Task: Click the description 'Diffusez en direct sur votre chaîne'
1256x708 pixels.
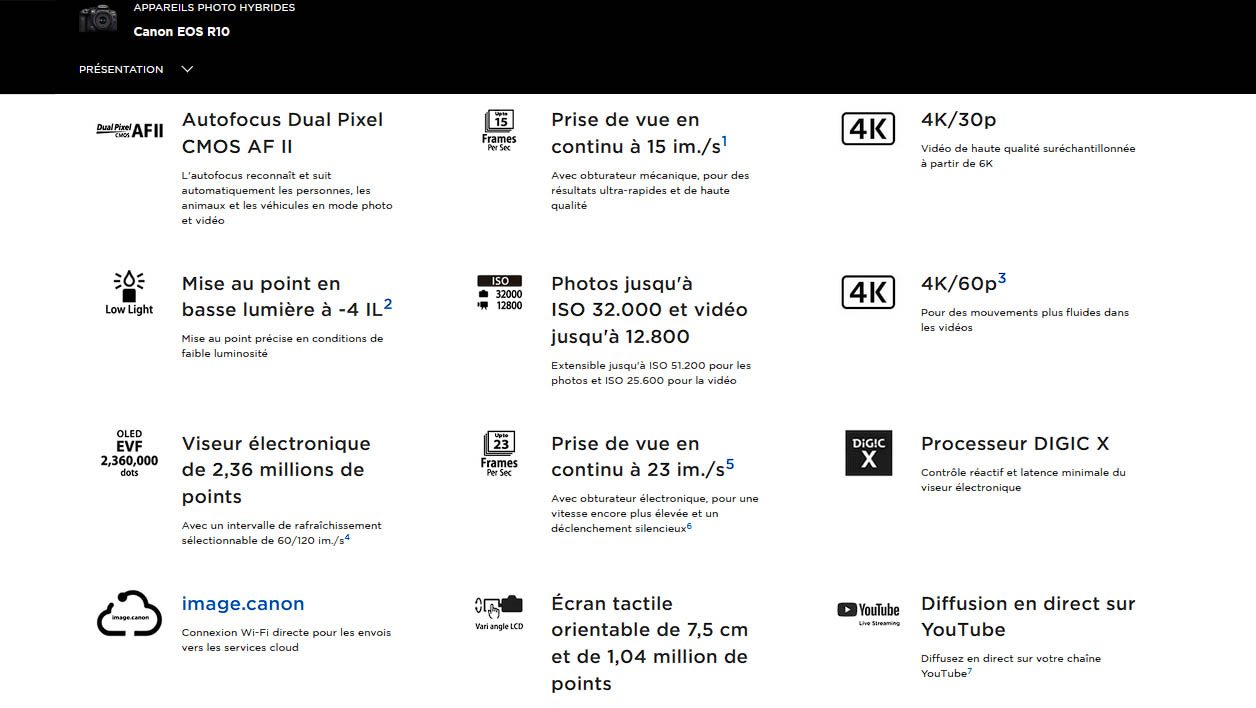Action: [x=1011, y=666]
